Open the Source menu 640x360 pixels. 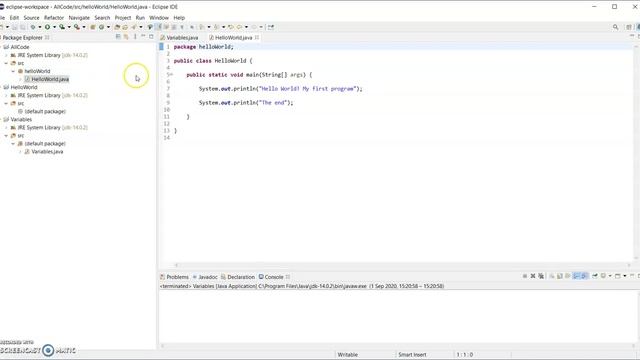[31, 18]
